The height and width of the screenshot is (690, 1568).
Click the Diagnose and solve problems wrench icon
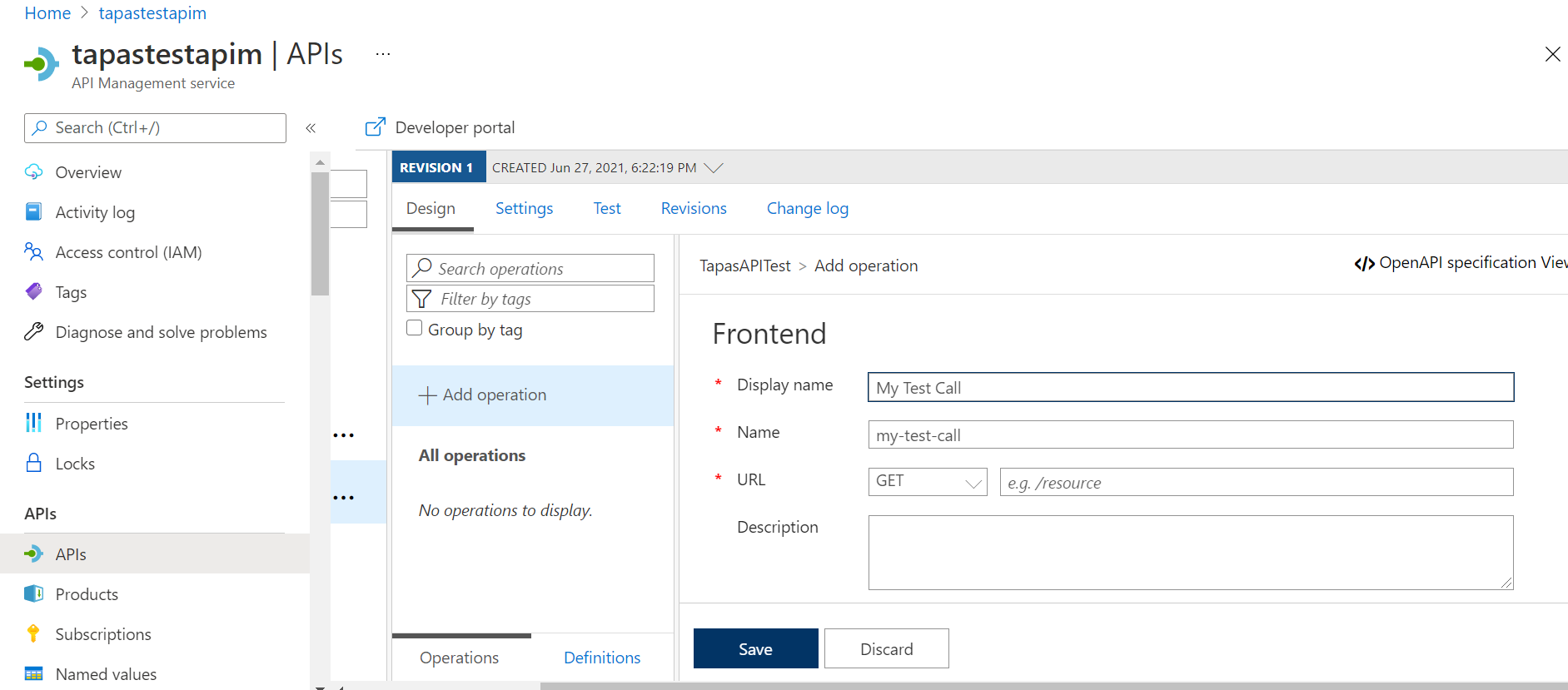coord(34,331)
